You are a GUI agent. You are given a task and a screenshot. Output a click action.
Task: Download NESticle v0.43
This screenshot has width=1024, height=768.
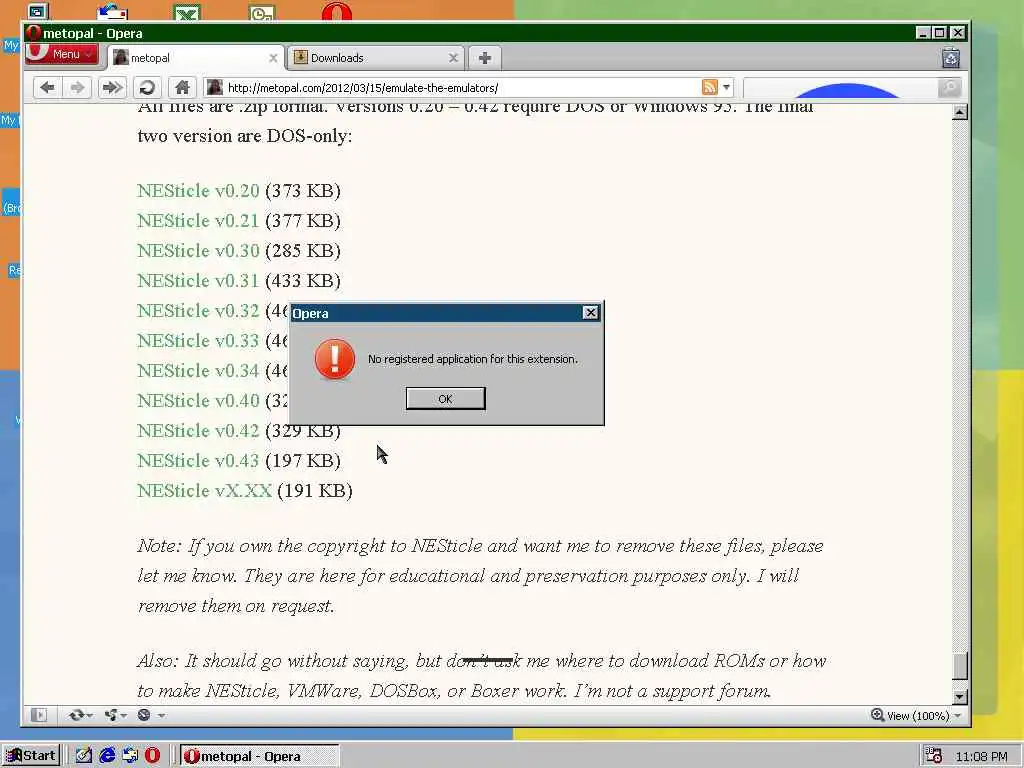[x=198, y=461]
